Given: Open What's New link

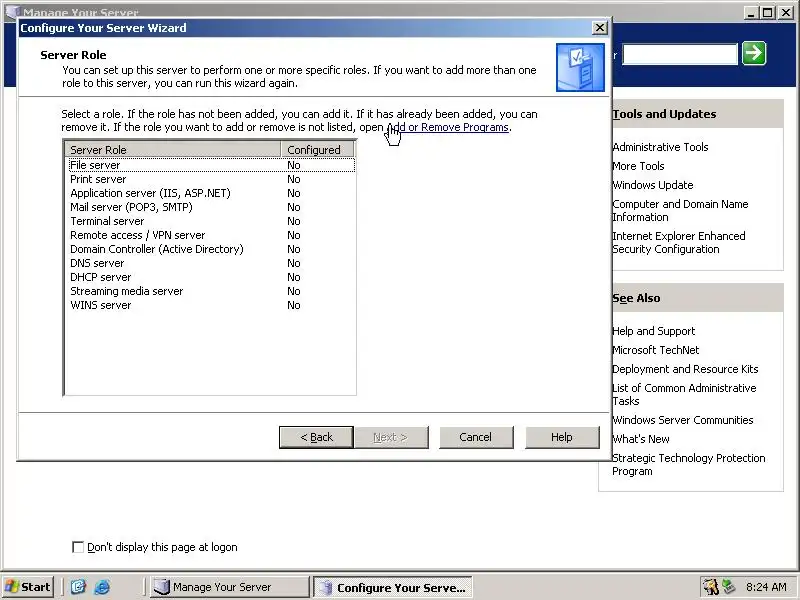Looking at the screenshot, I should pos(641,439).
